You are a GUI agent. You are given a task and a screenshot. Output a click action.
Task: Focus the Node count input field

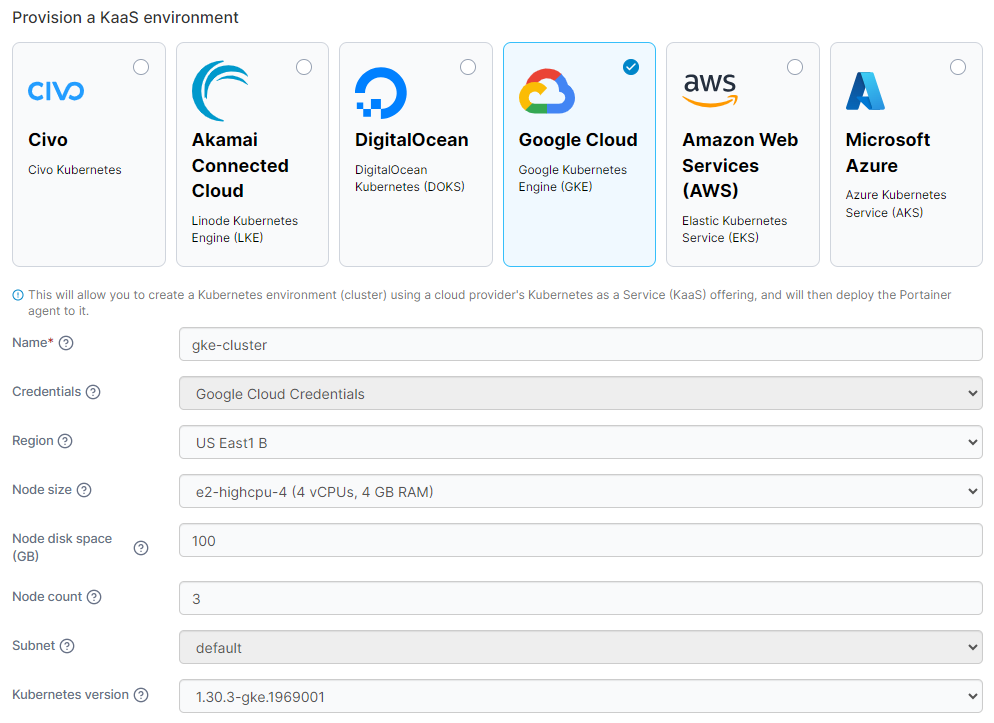[x=580, y=598]
